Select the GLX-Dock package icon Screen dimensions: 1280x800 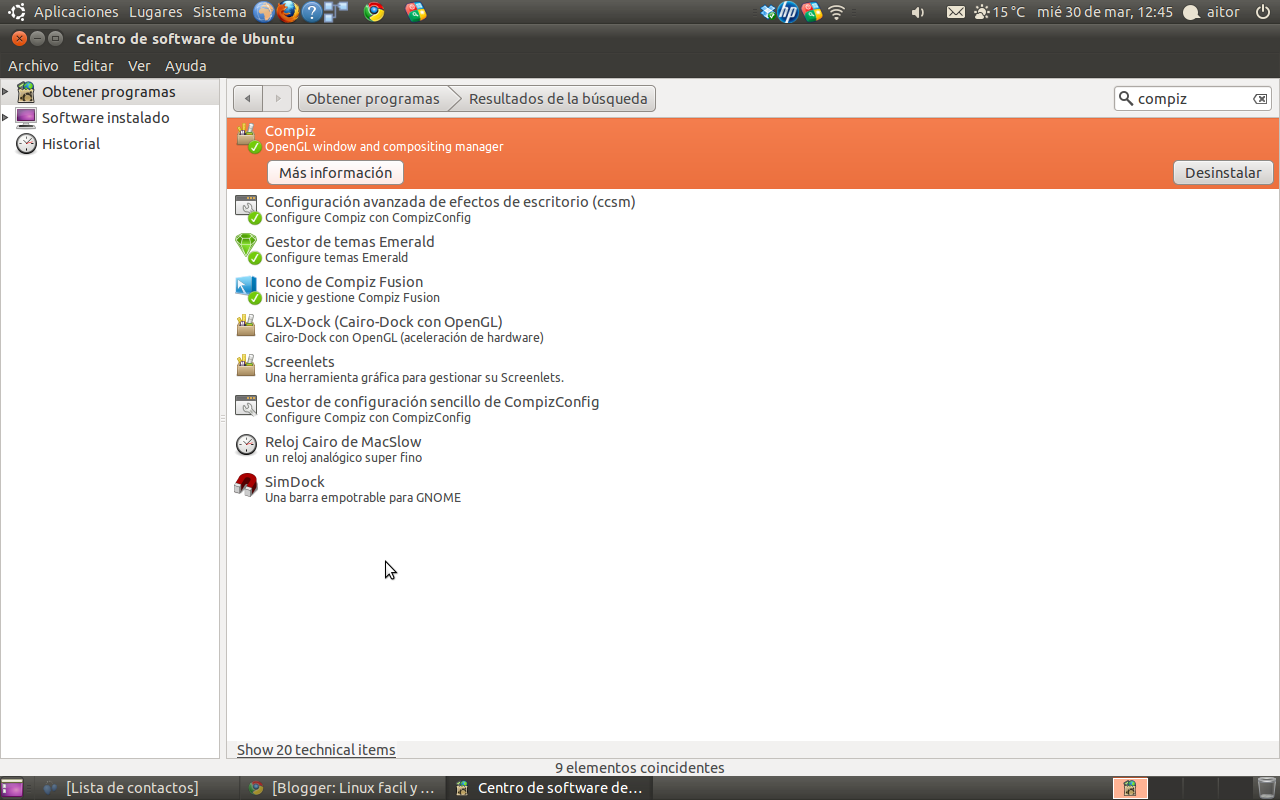pyautogui.click(x=246, y=326)
